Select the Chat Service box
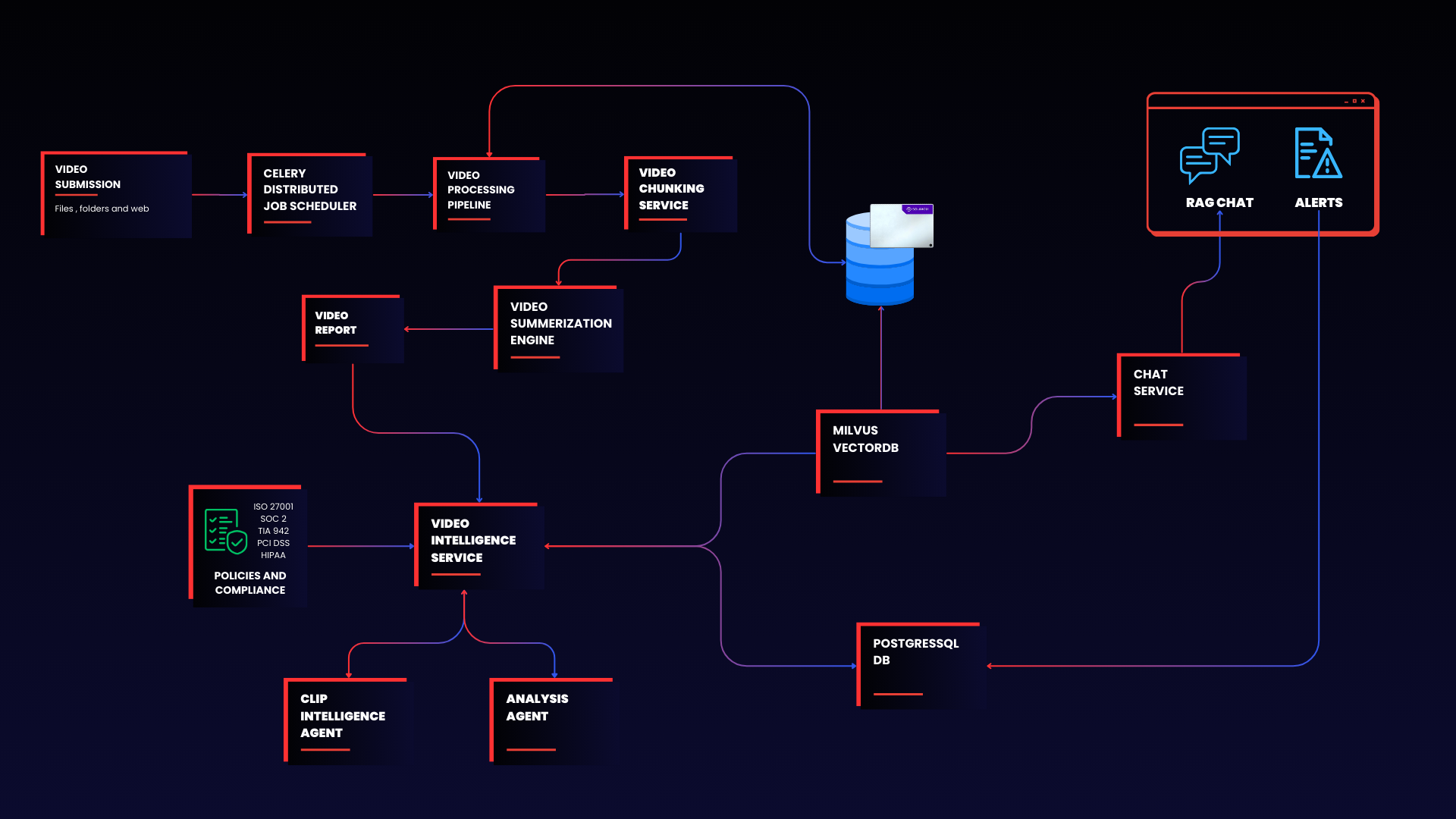 (x=1181, y=396)
